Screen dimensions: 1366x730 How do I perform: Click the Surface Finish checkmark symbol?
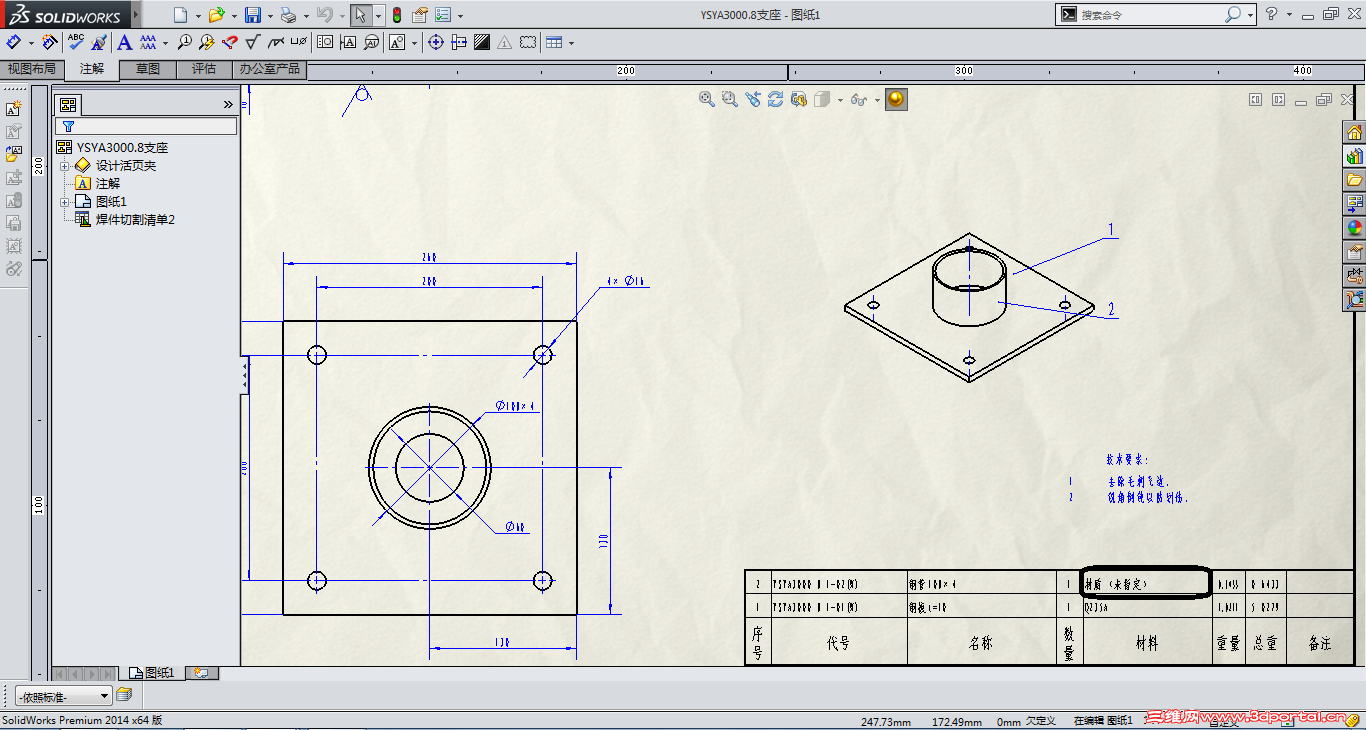(x=252, y=42)
